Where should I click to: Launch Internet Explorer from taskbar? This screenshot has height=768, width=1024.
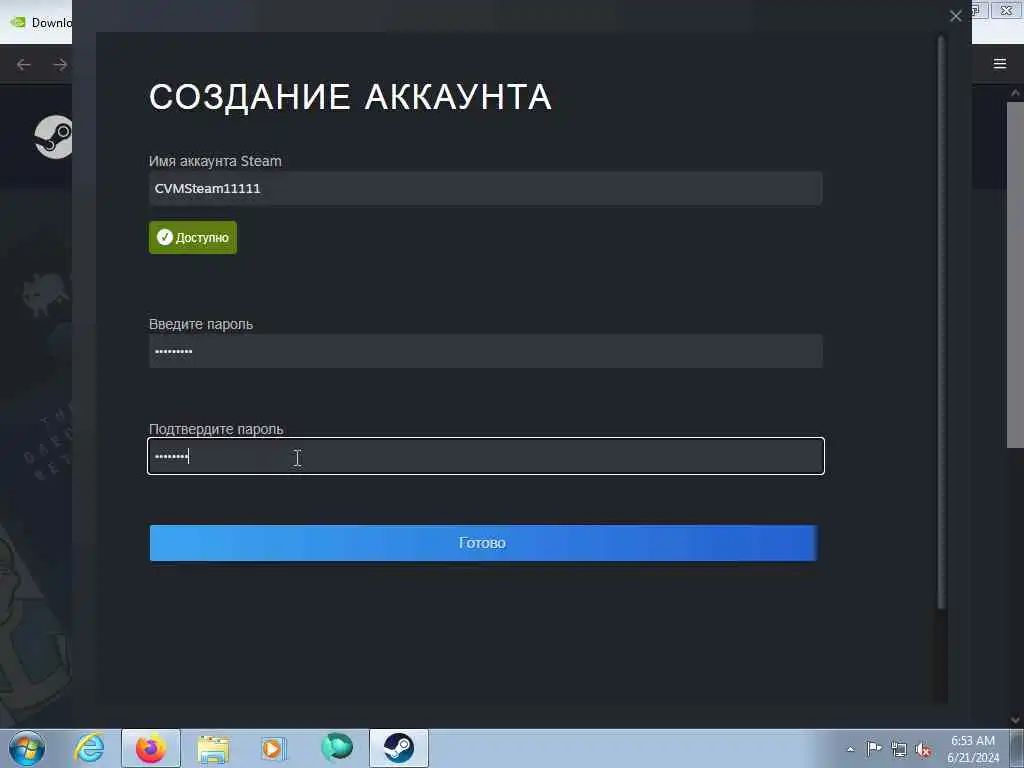click(x=89, y=748)
